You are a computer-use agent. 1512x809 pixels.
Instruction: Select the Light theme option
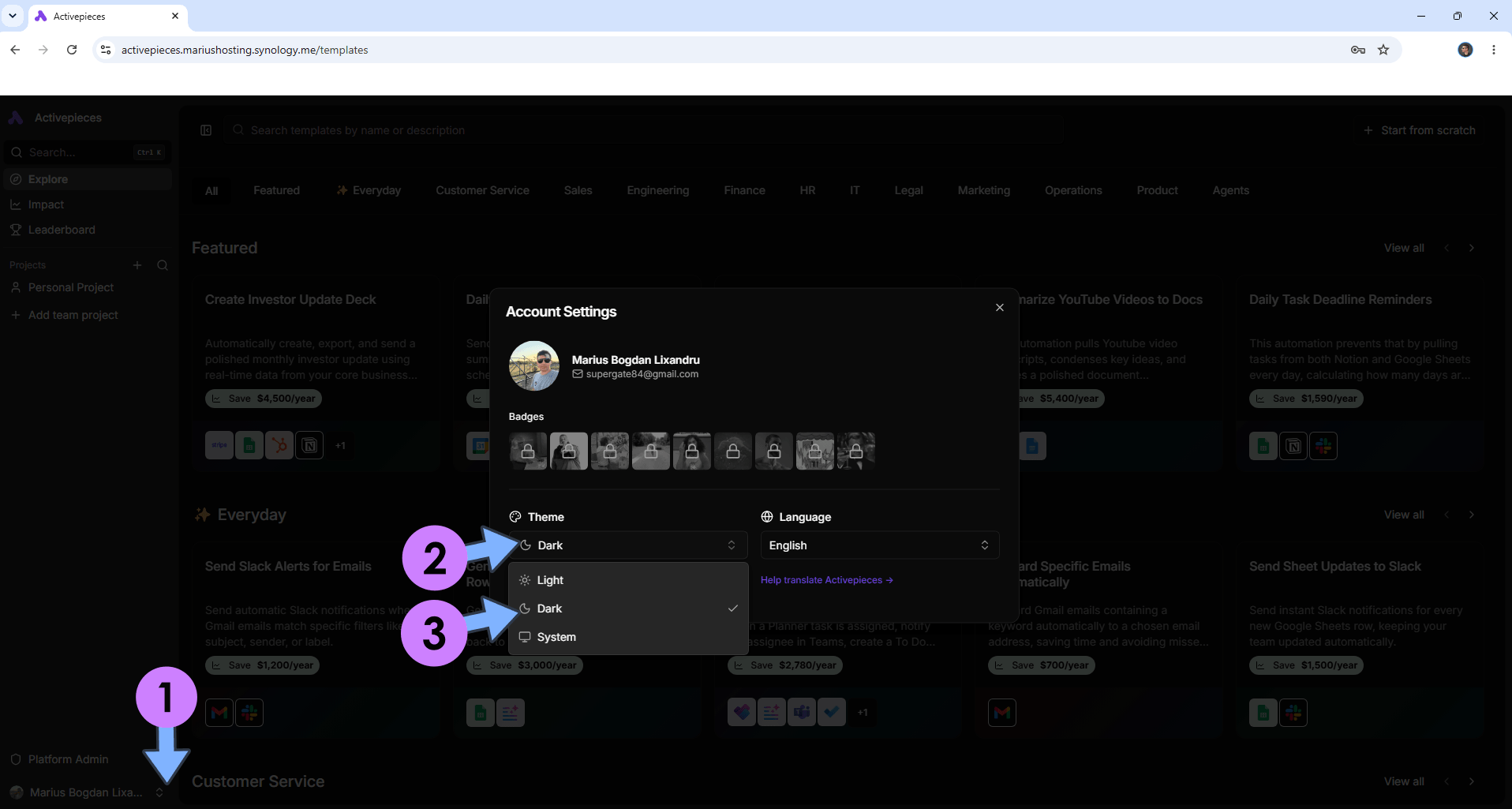click(x=628, y=580)
